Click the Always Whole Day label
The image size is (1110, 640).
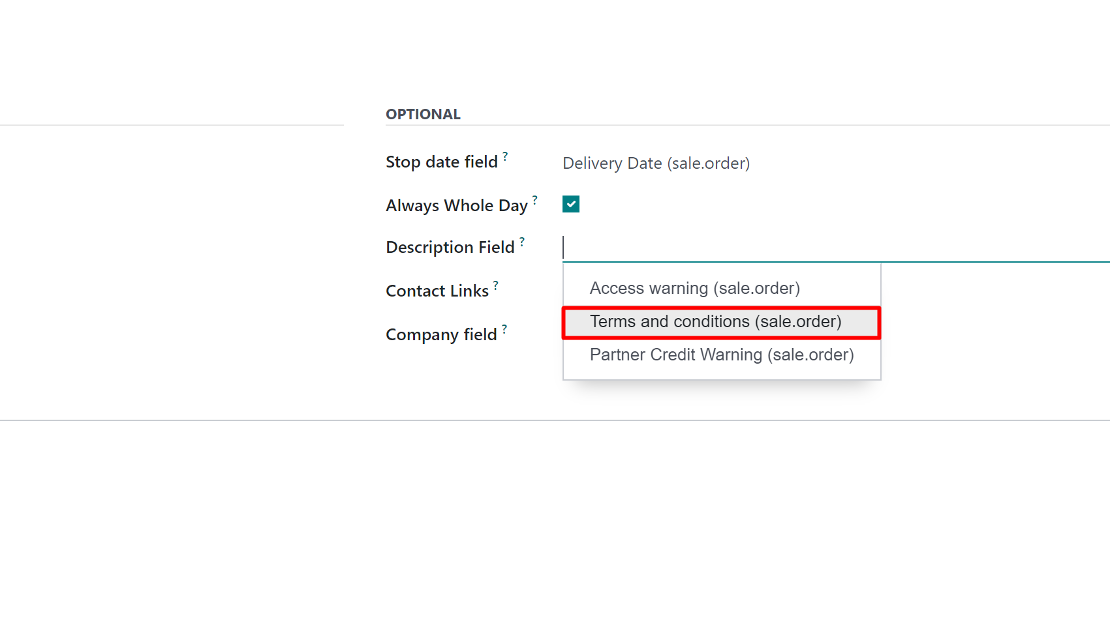click(457, 205)
